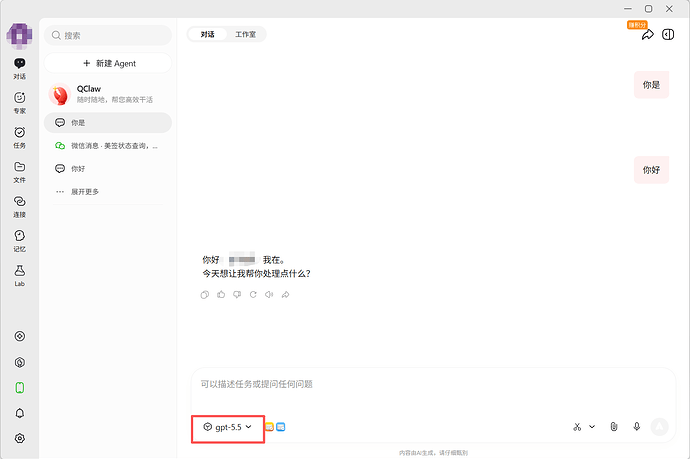Image resolution: width=690 pixels, height=459 pixels.
Task: Open the Lab flask section
Action: [19, 275]
